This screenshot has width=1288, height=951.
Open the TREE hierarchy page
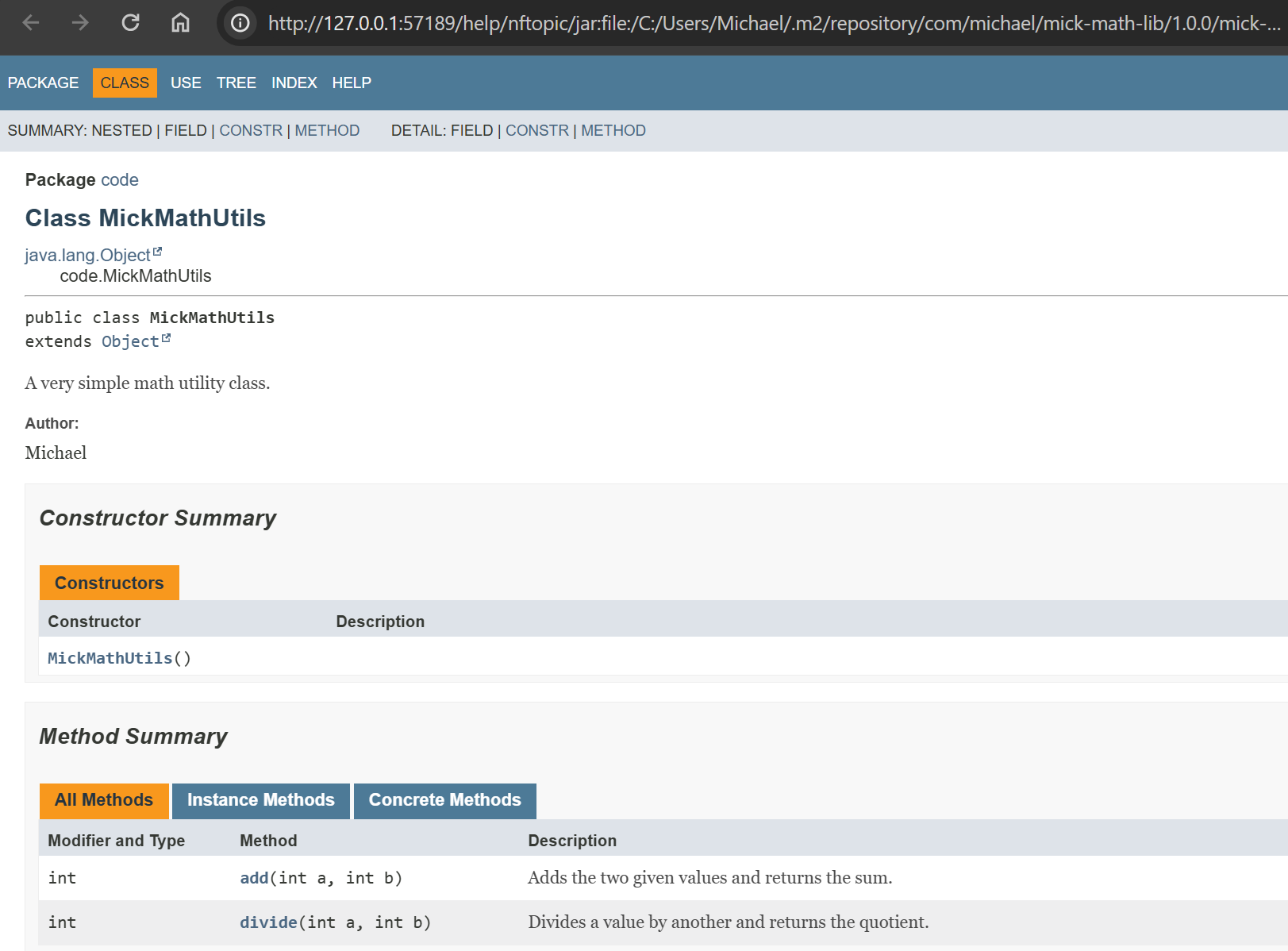[x=236, y=83]
